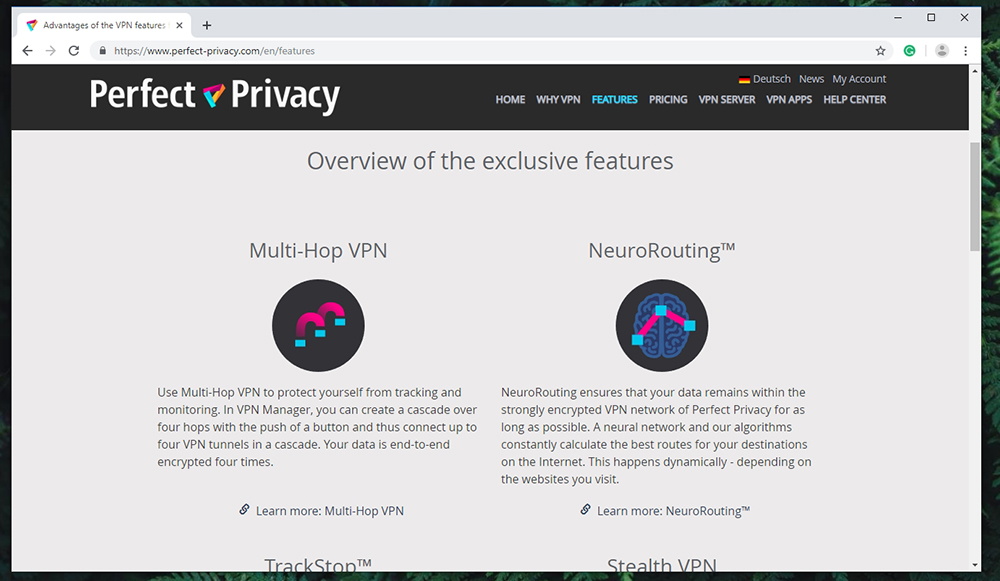
Task: Open the PRICING menu item
Action: (x=668, y=99)
